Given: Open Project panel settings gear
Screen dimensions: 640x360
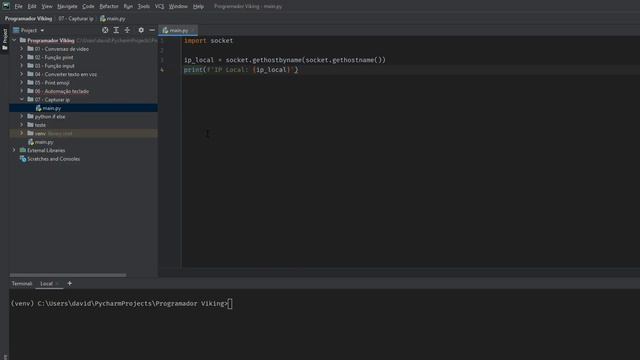Looking at the screenshot, I should tap(141, 30).
